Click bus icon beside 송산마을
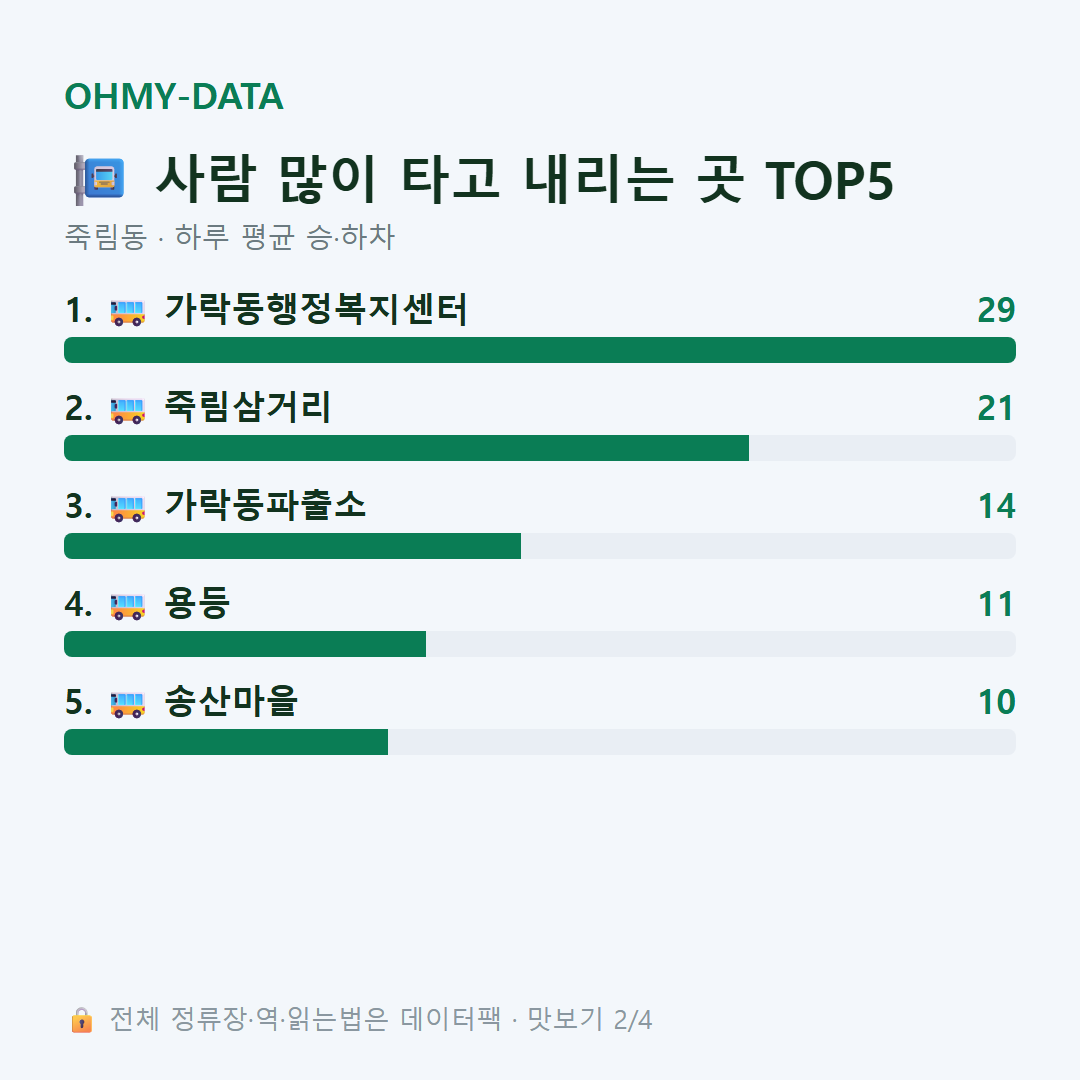 [x=127, y=704]
